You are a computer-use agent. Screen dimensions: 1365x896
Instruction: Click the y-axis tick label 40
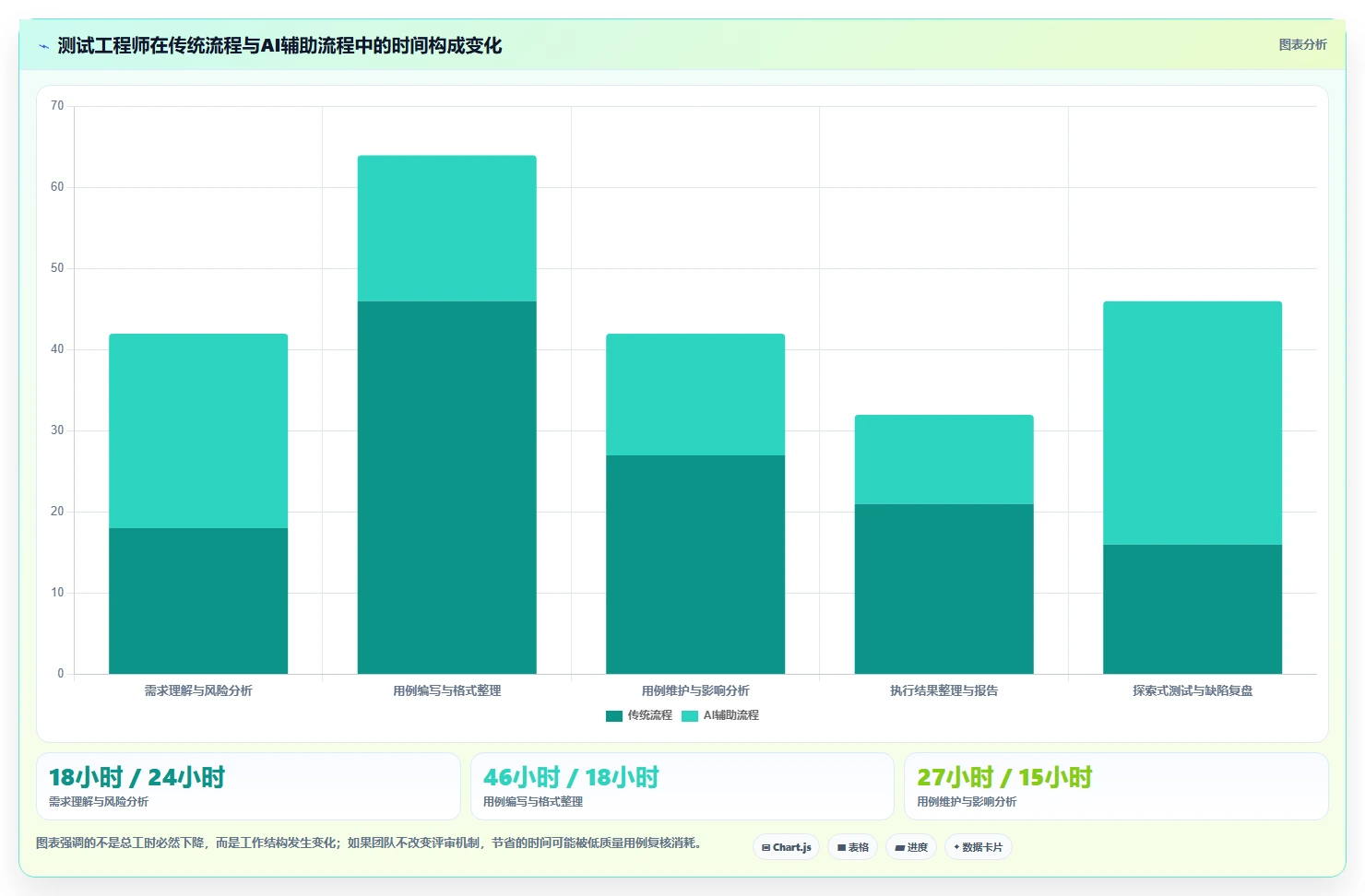[57, 349]
